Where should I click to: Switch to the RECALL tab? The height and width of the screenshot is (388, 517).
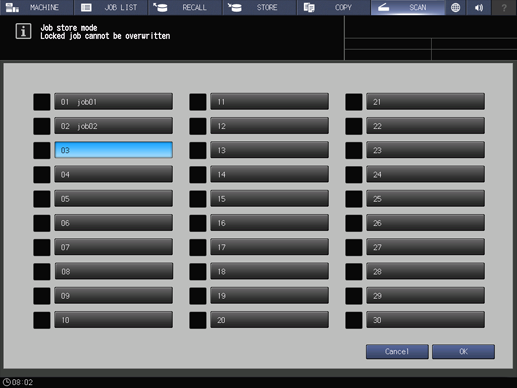click(x=185, y=7)
